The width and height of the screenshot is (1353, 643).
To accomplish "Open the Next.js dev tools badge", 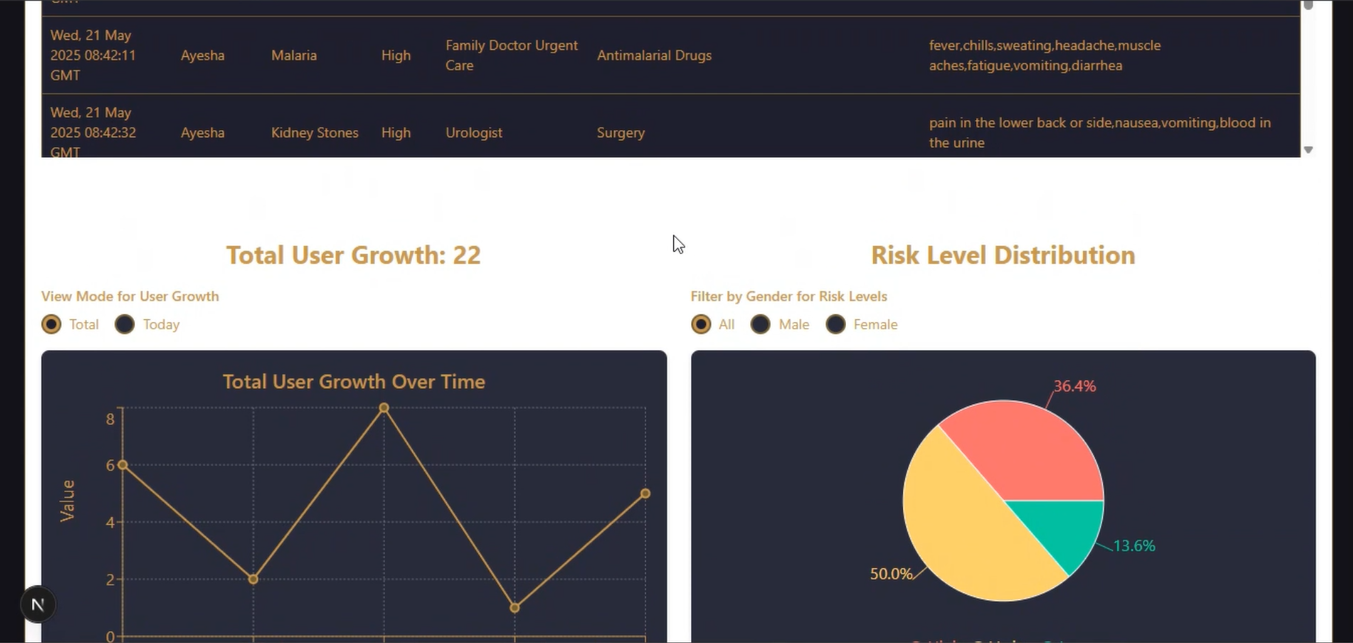I will (x=38, y=604).
